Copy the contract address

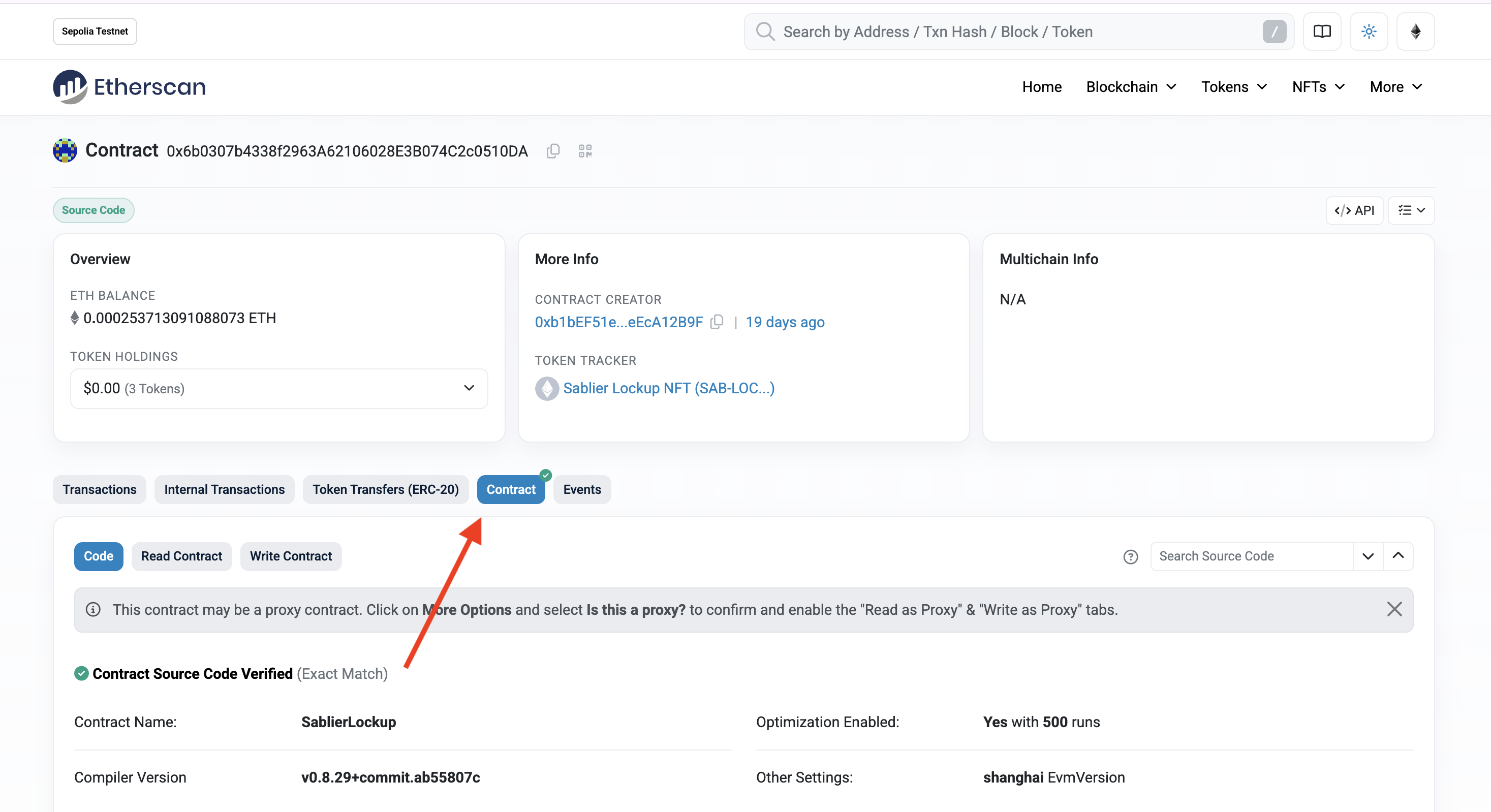point(552,150)
